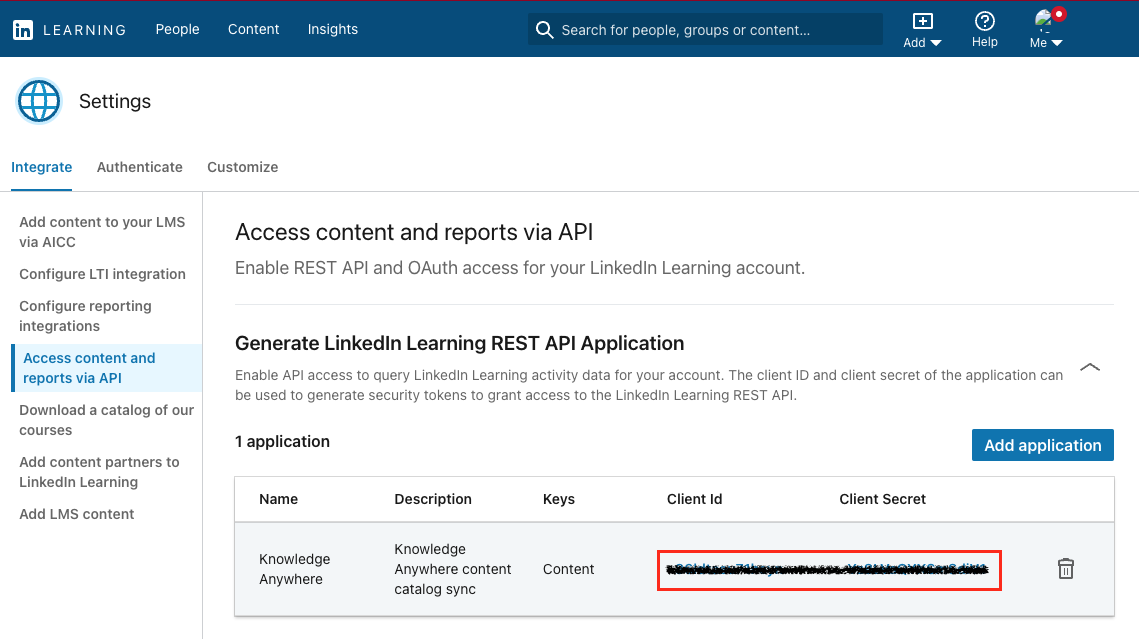Click the Add application button
1139x639 pixels.
(1042, 445)
